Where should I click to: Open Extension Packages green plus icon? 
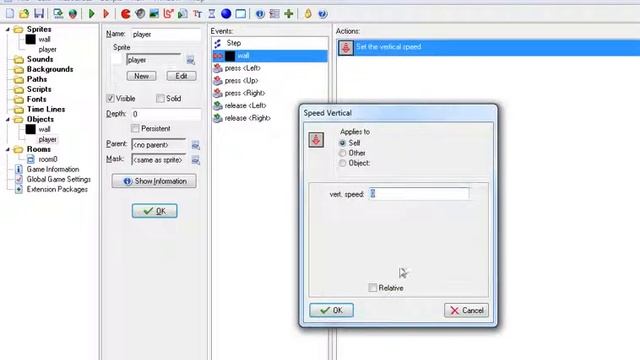[x=289, y=14]
